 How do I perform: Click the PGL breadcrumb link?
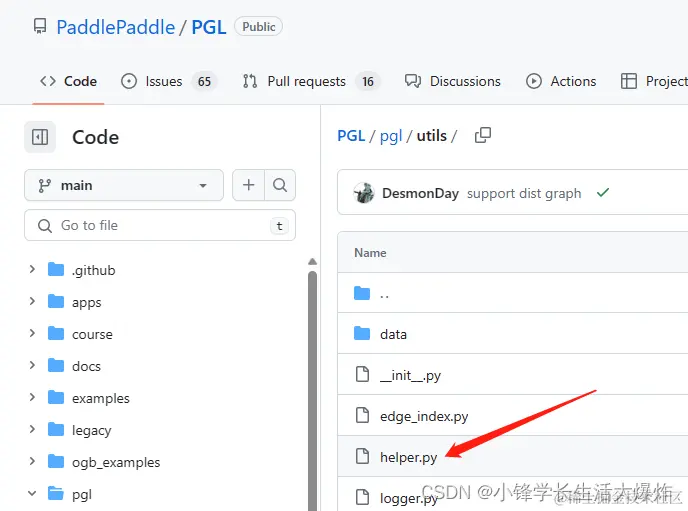pyautogui.click(x=351, y=136)
